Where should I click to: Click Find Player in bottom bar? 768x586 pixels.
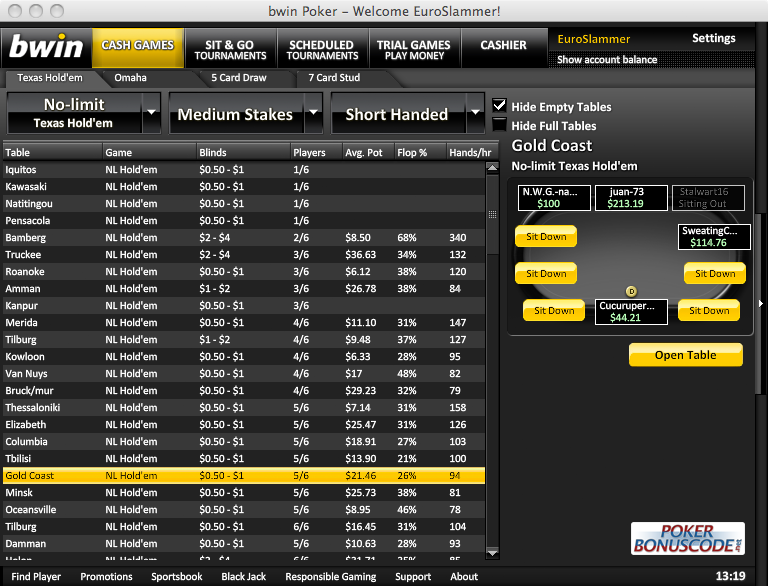click(36, 577)
